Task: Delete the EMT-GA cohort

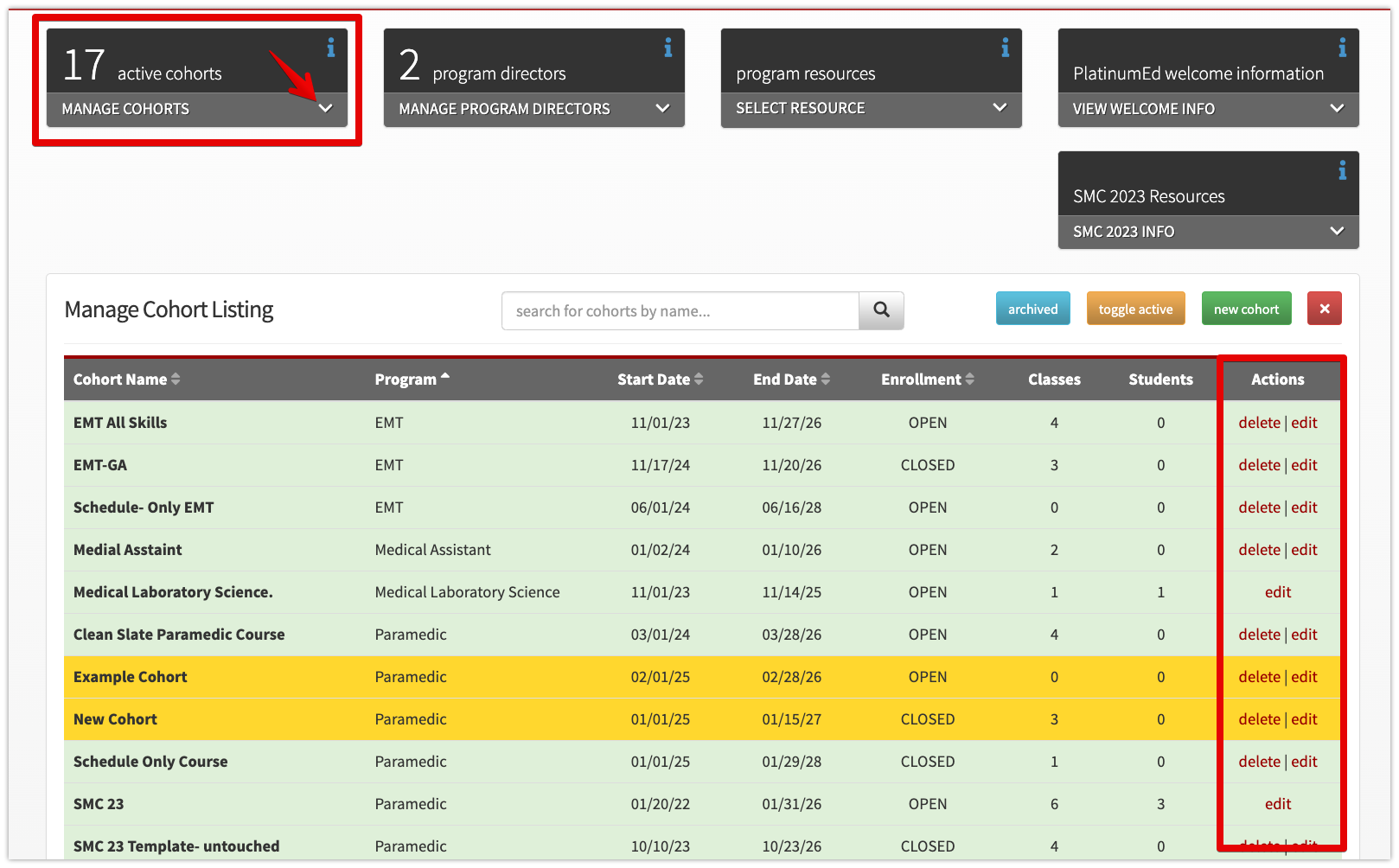Action: (1259, 465)
